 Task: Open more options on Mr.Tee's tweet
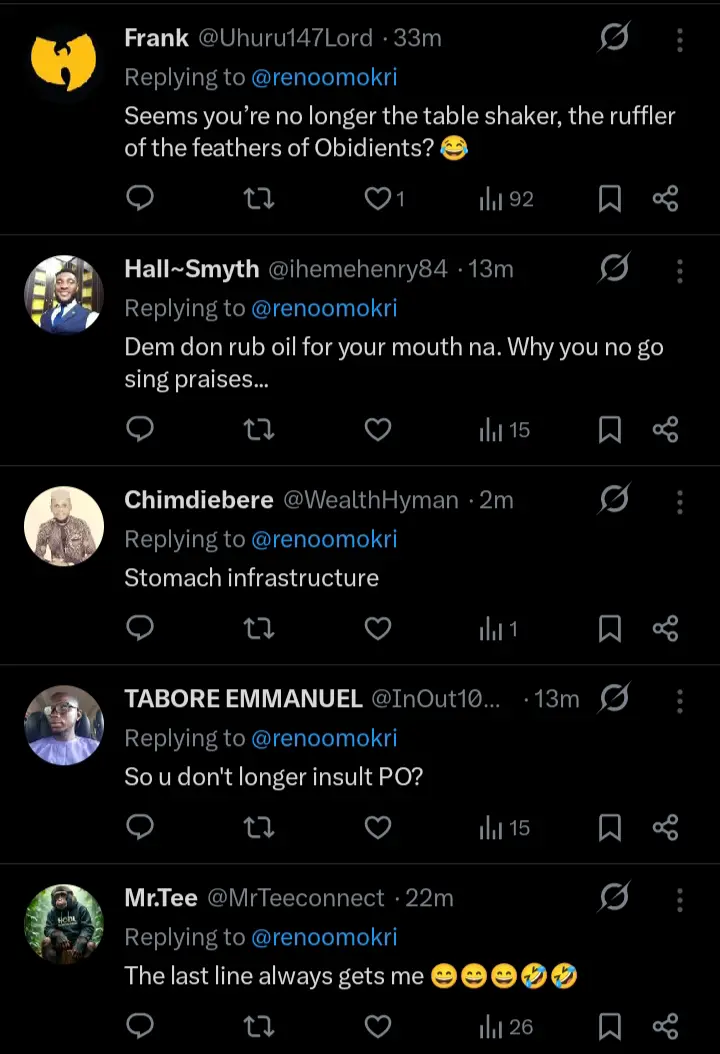[x=680, y=900]
